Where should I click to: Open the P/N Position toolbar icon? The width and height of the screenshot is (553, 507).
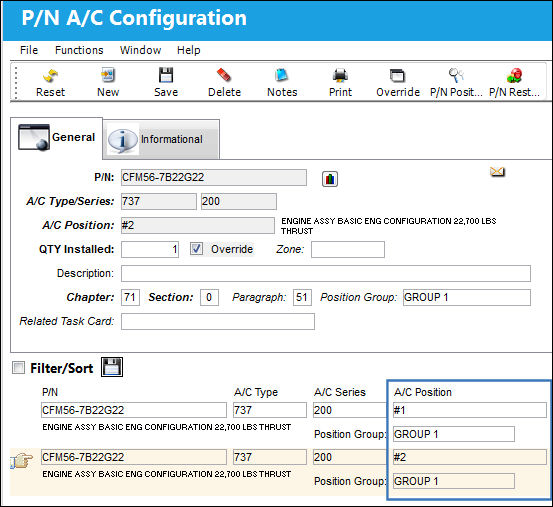pos(456,75)
